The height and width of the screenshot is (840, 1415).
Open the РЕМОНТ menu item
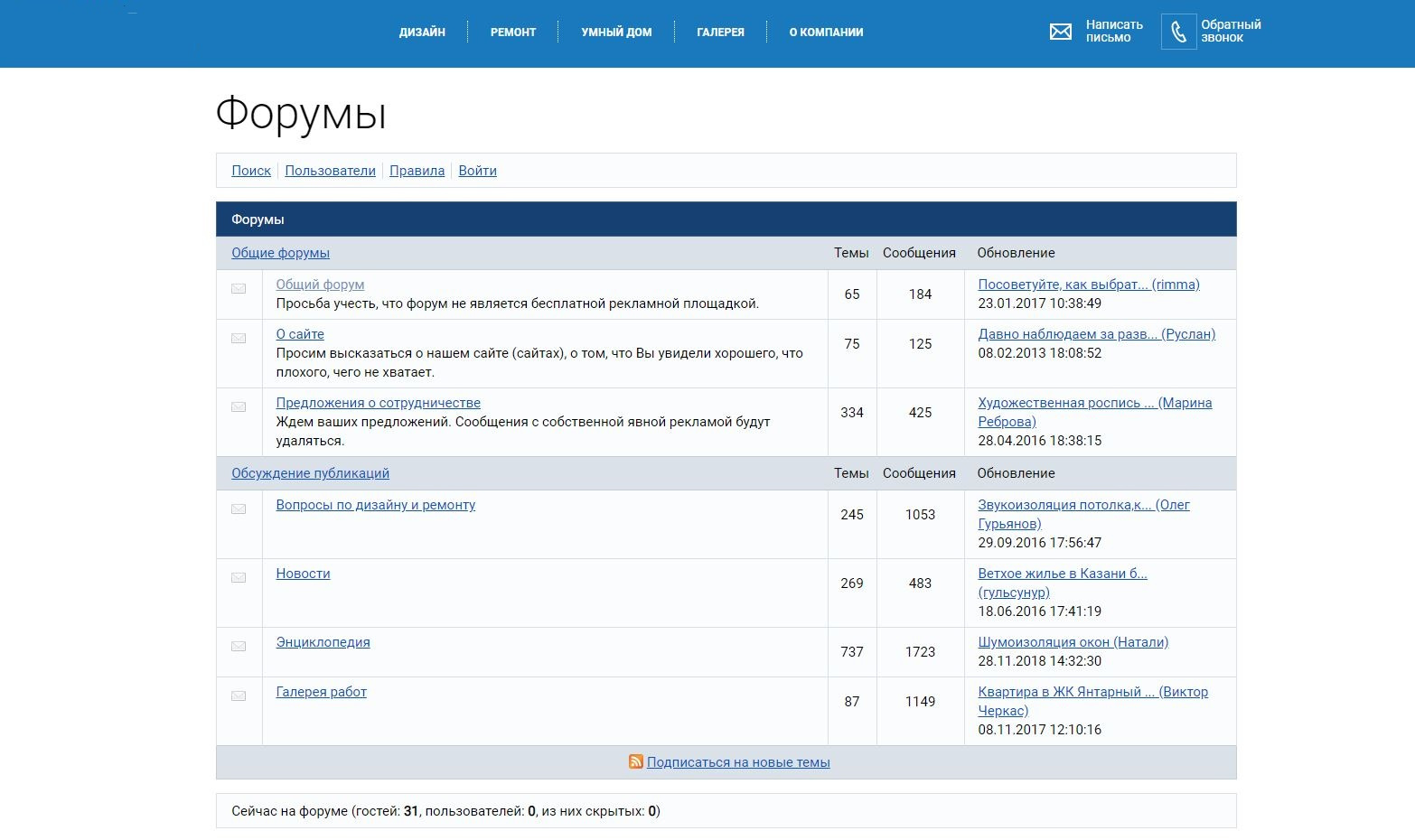coord(513,33)
